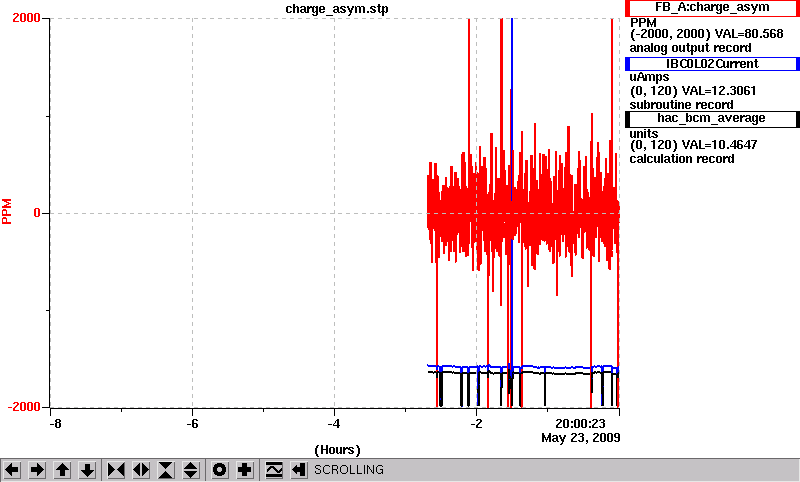Select the hac_bcm_average curve legend

point(712,118)
